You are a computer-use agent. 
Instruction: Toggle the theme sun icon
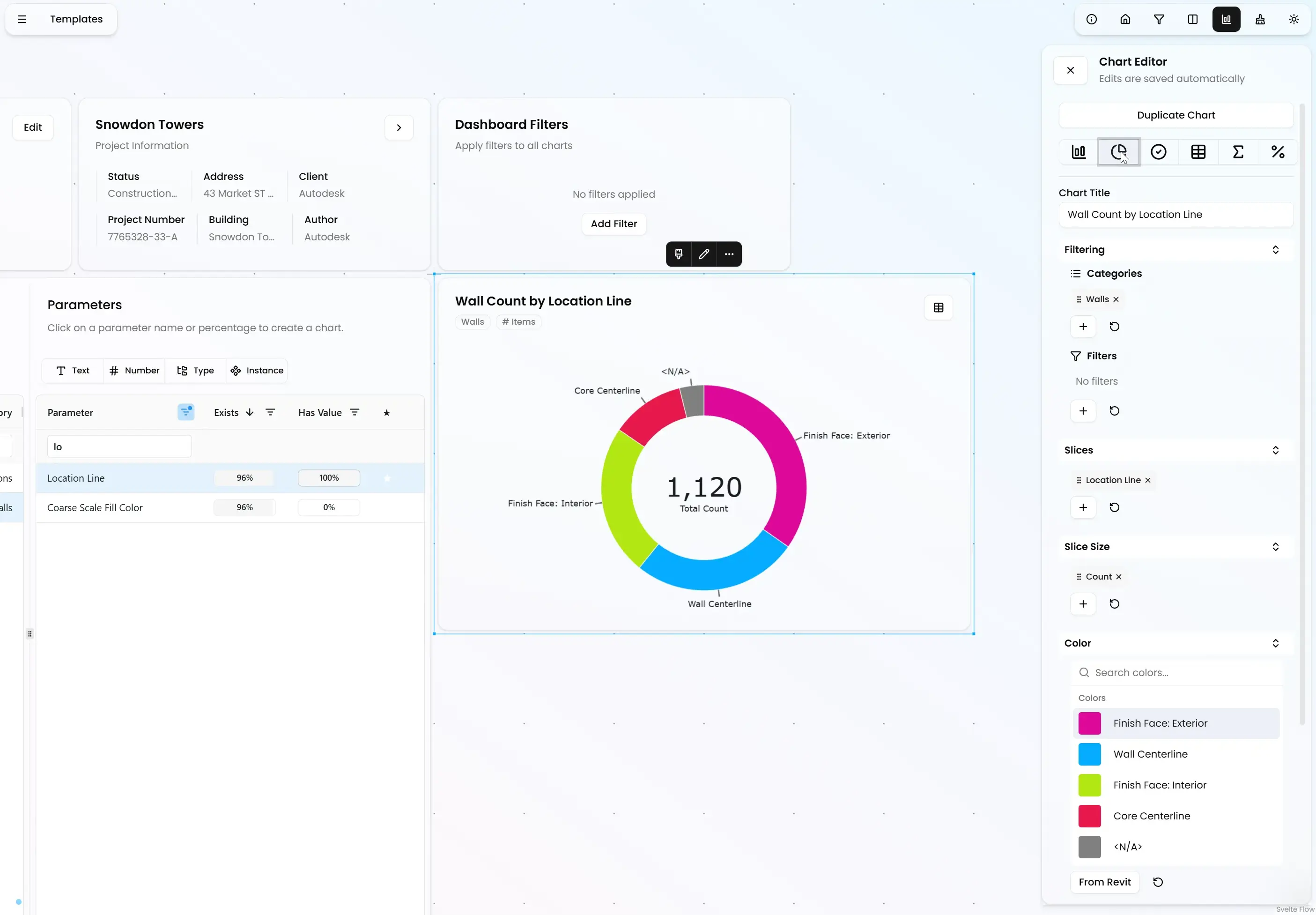pos(1293,20)
